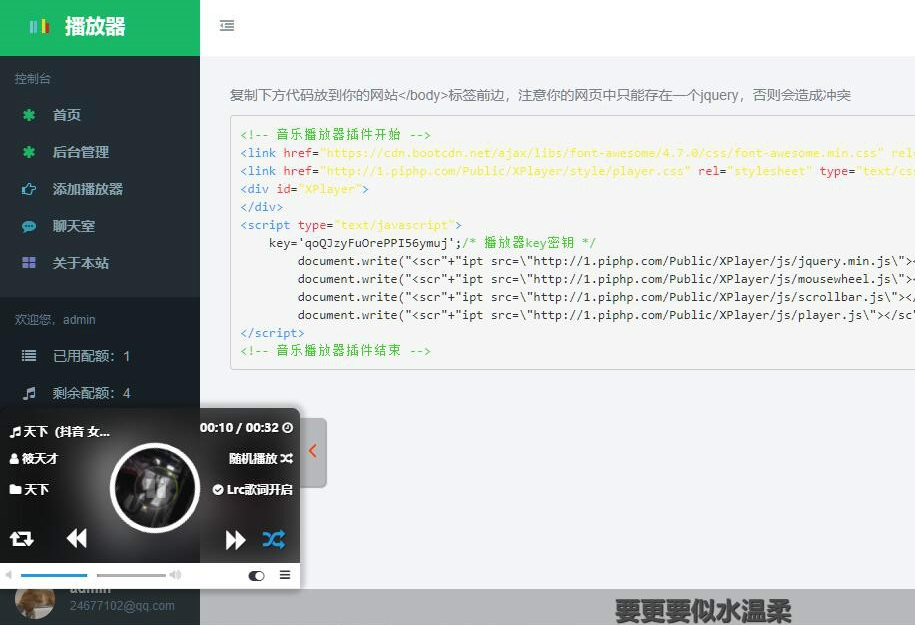The width and height of the screenshot is (915, 625).
Task: Click the thumbs-up icon beside 添加播放器
Action: tap(29, 189)
